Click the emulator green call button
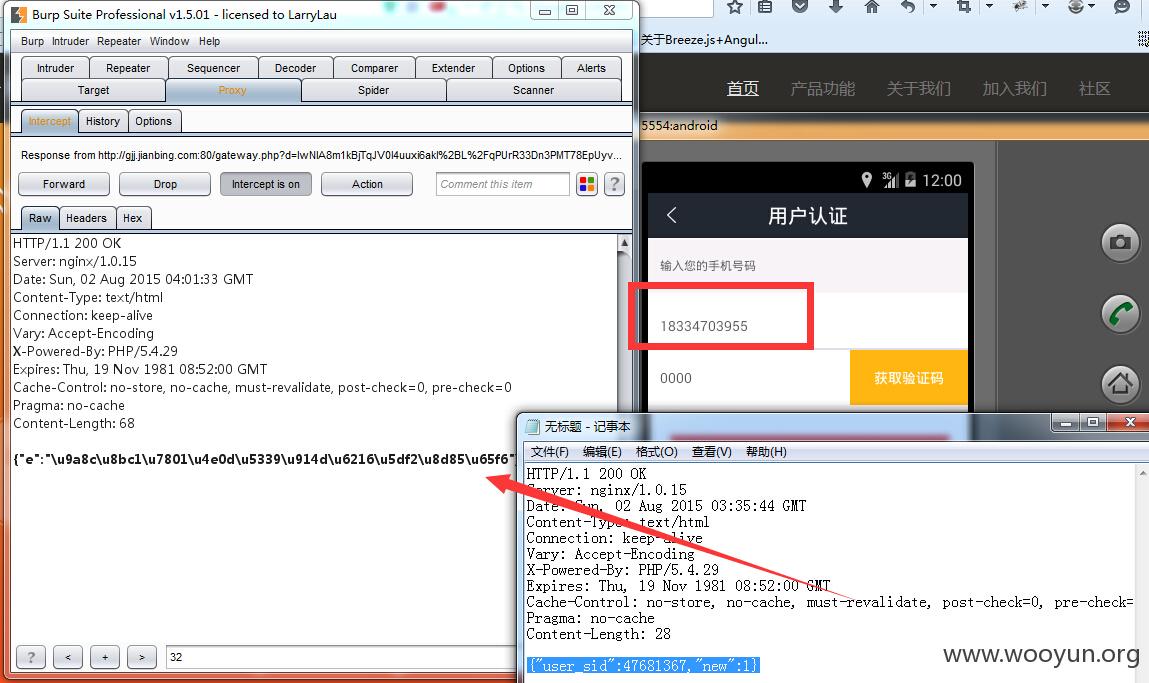Screen dimensions: 1149x683 [x=1120, y=313]
